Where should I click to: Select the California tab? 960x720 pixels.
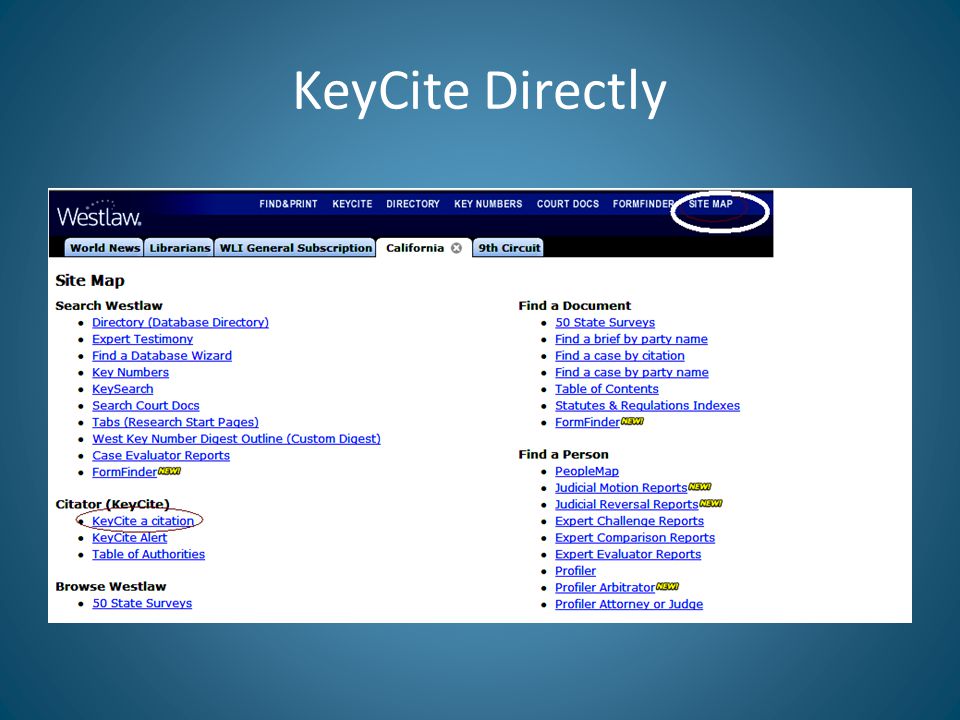(414, 248)
